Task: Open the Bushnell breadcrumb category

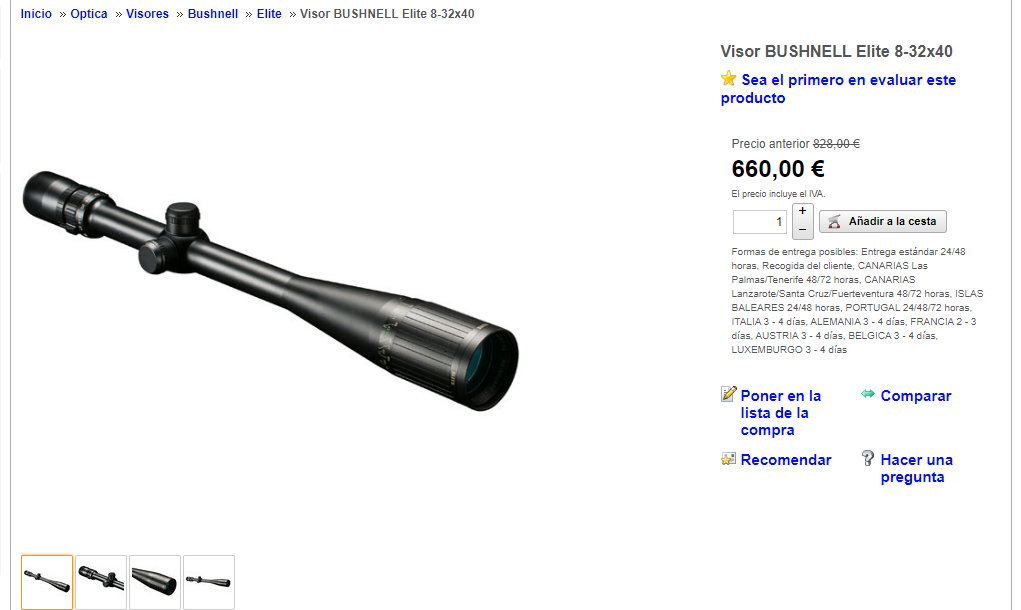Action: [x=213, y=14]
